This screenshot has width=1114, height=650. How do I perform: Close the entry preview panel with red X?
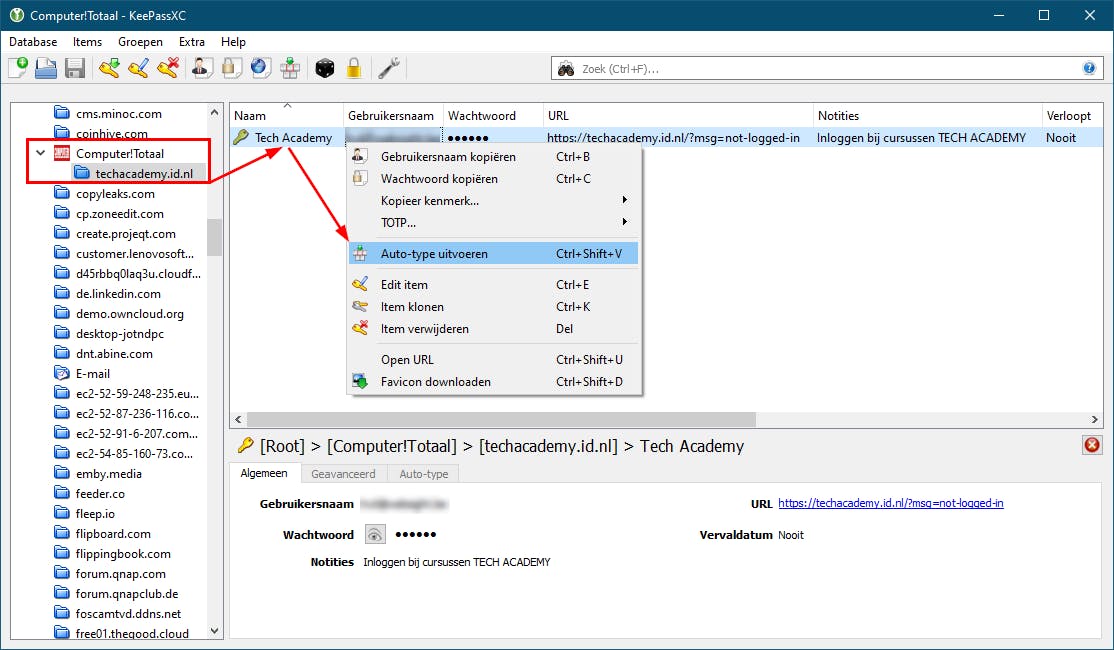click(x=1092, y=445)
